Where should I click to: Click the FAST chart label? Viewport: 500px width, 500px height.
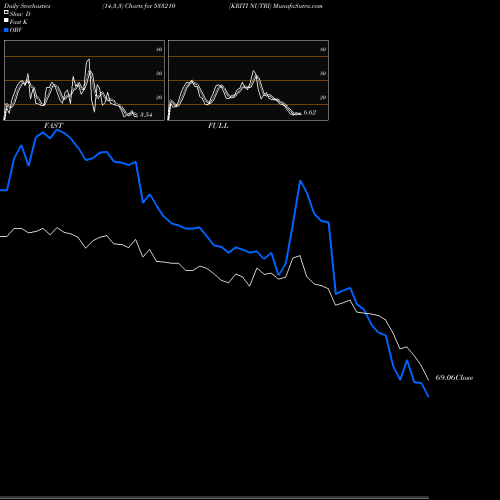point(53,126)
